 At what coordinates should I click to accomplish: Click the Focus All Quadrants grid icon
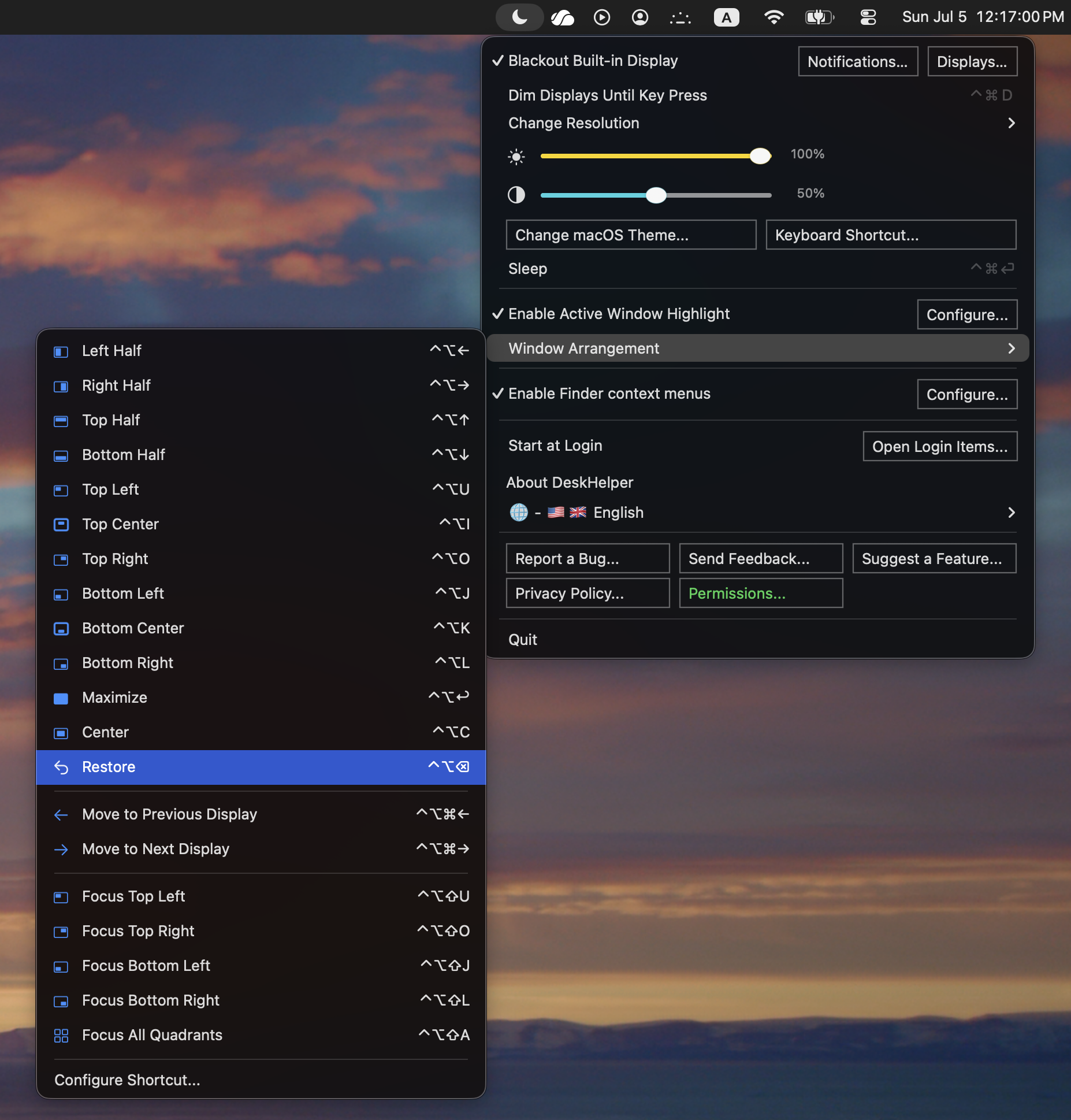(x=61, y=1036)
